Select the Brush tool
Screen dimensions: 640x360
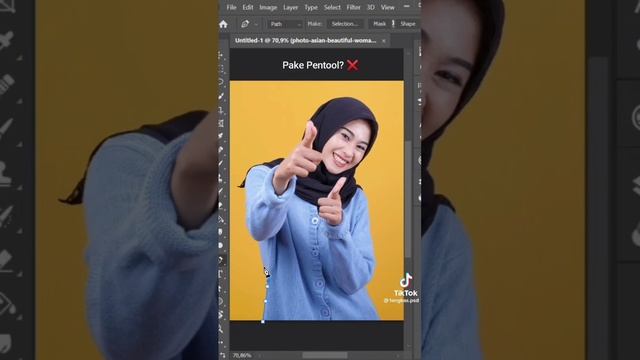pos(221,163)
